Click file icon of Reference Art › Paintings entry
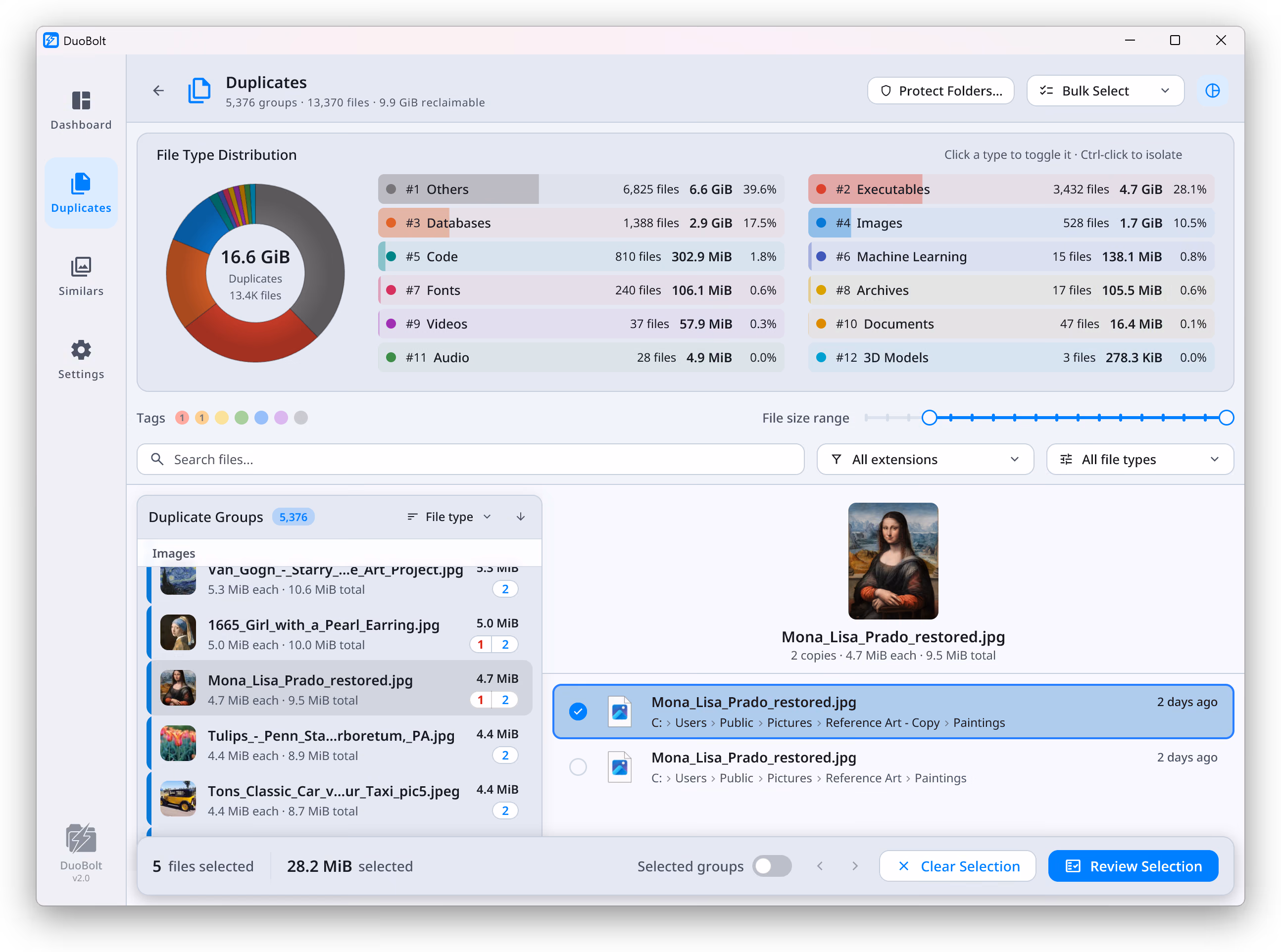 click(619, 766)
